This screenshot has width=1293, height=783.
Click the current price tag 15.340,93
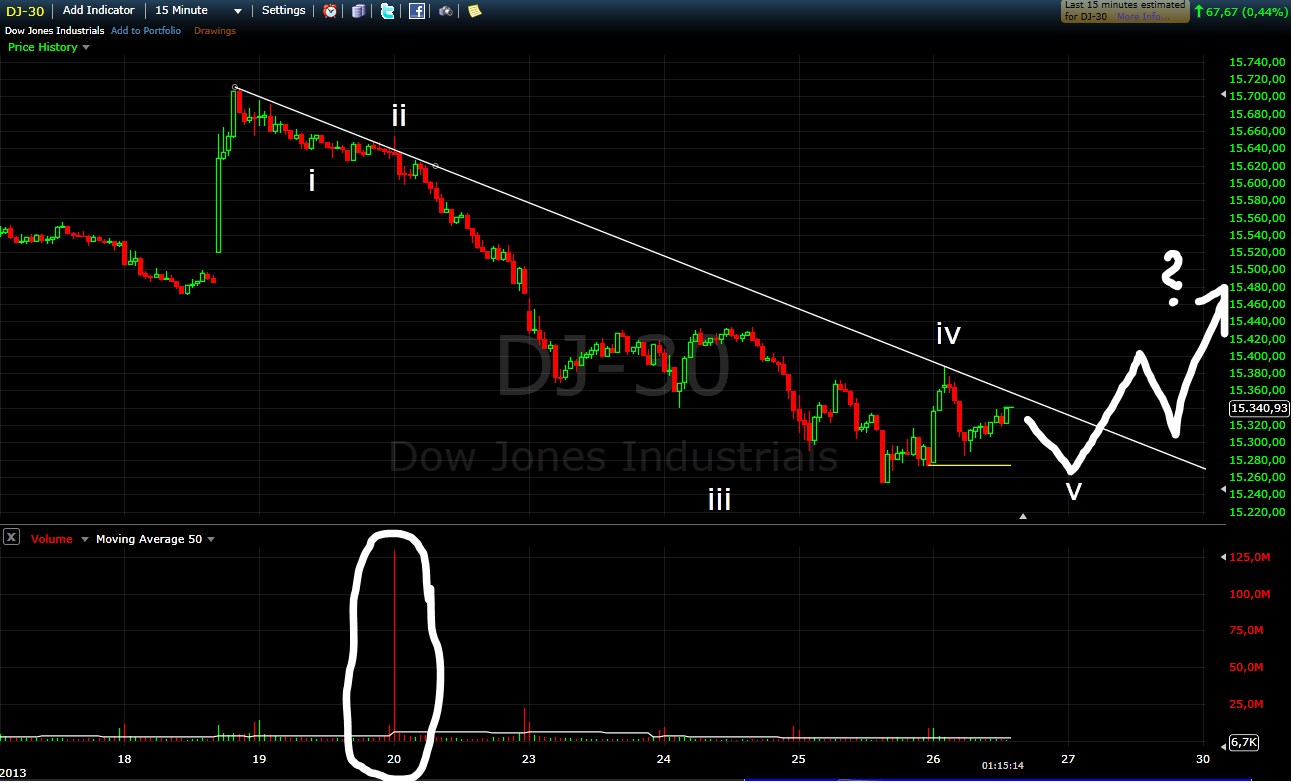1258,408
